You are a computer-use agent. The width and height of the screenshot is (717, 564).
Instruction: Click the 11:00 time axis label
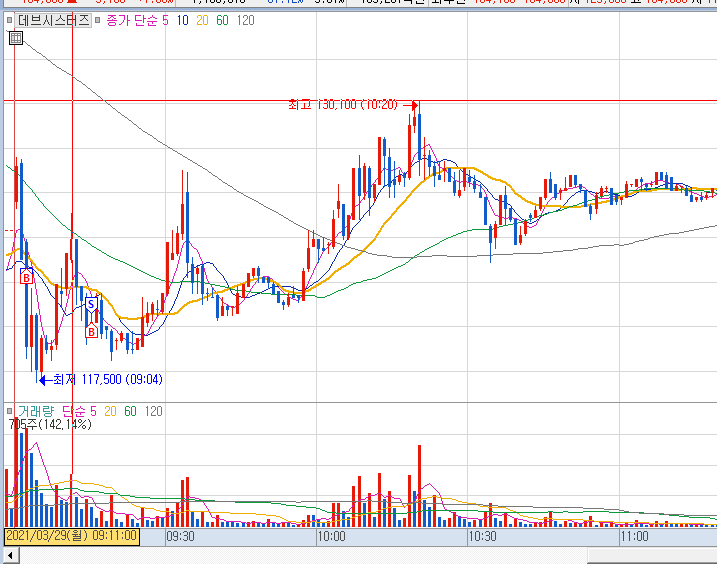pyautogui.click(x=634, y=536)
